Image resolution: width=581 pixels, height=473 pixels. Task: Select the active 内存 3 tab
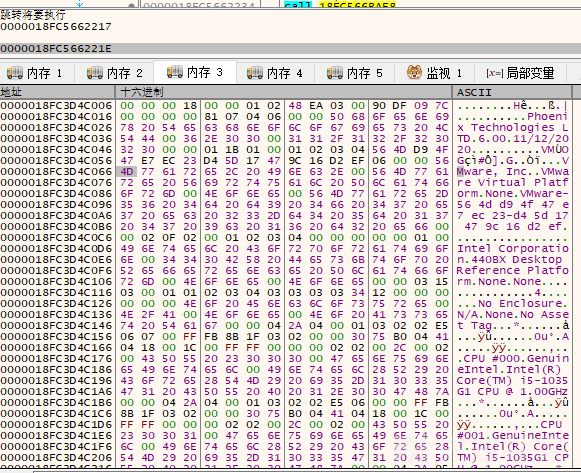coord(195,72)
